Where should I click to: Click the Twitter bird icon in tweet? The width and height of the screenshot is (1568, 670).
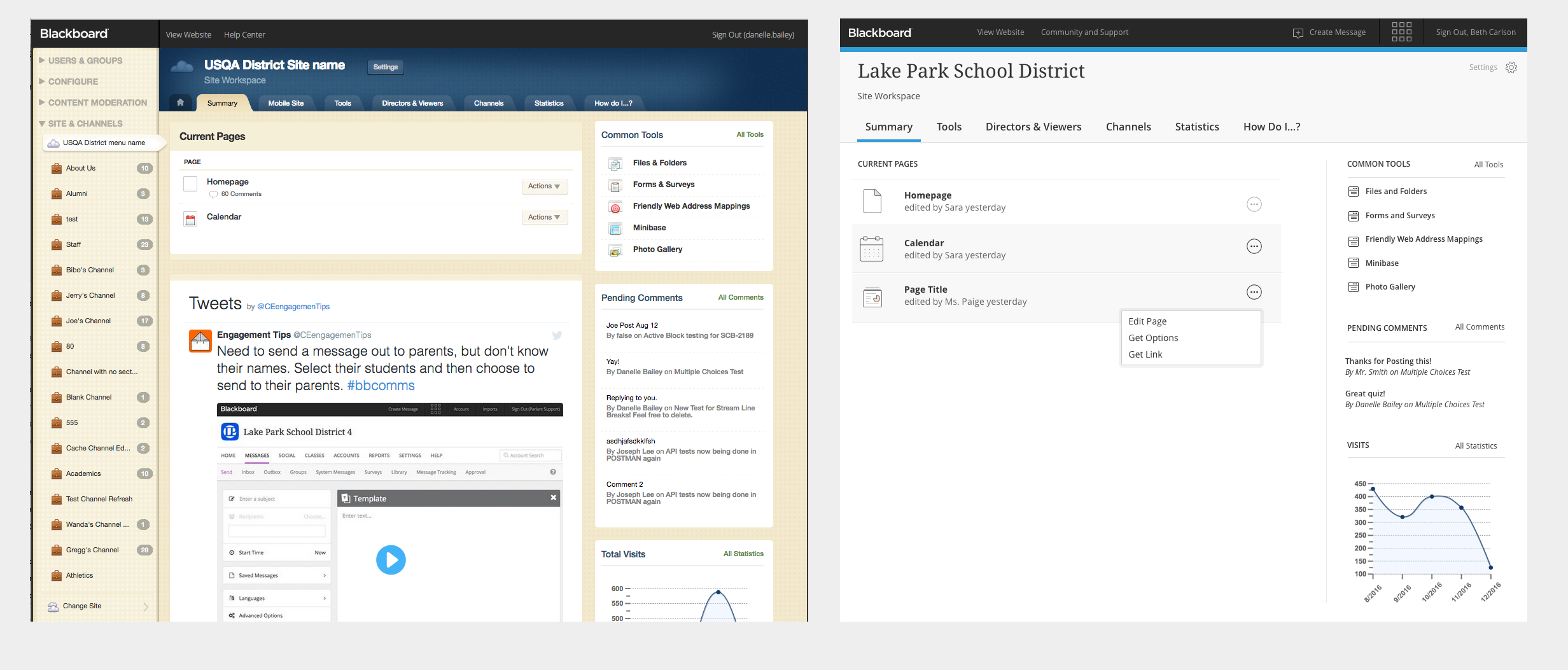pos(557,335)
